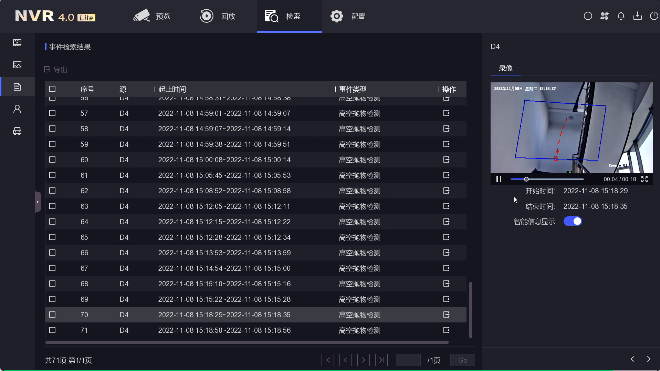This screenshot has width=660, height=371.
Task: Open the live preview camera tab
Action: tap(152, 16)
